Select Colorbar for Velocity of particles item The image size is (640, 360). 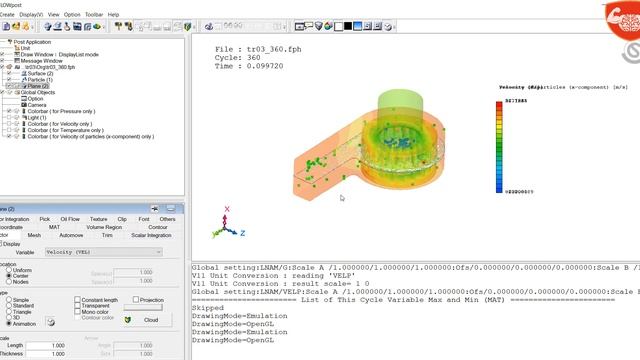tap(91, 136)
